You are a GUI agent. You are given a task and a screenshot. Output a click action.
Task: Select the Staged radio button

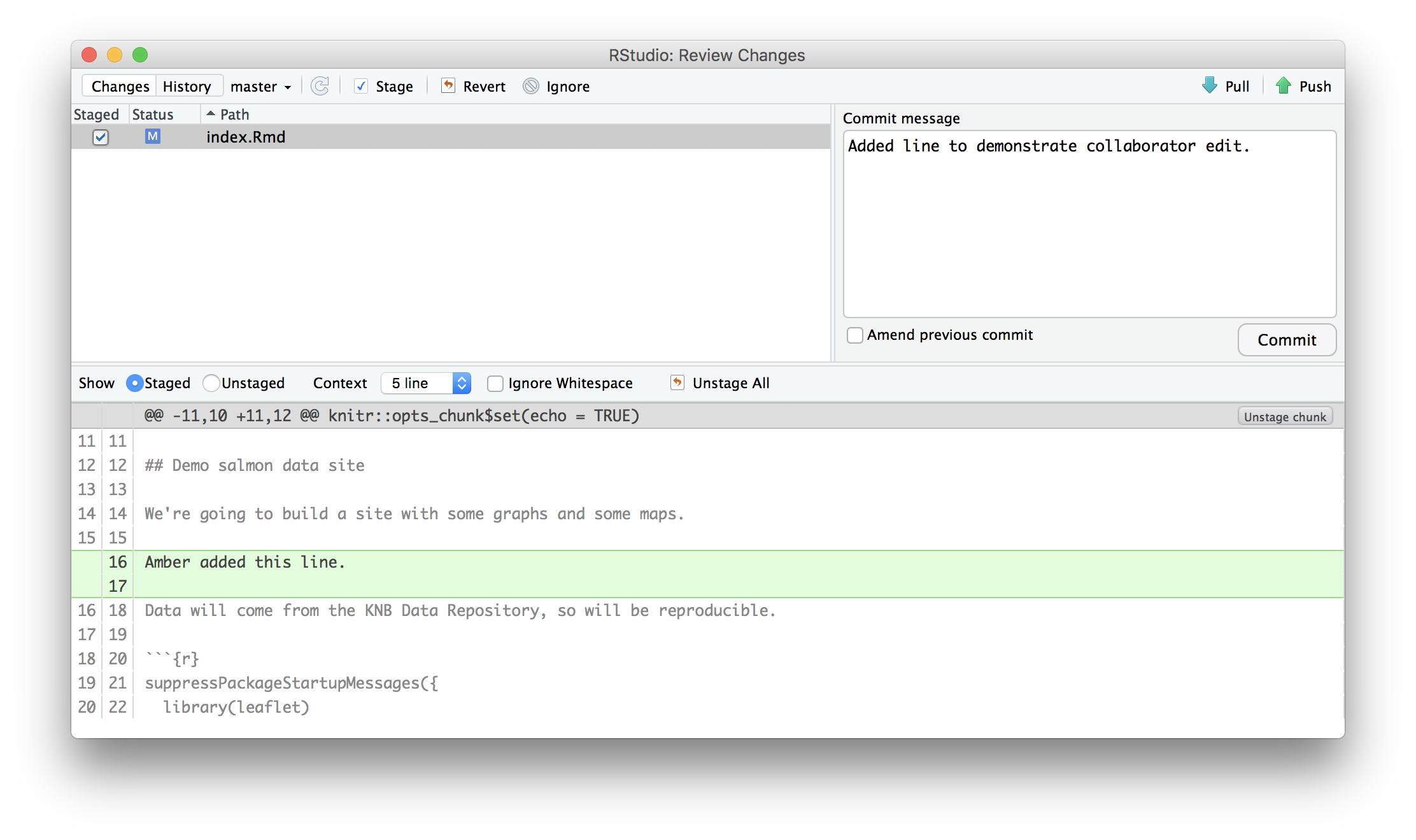[x=134, y=383]
